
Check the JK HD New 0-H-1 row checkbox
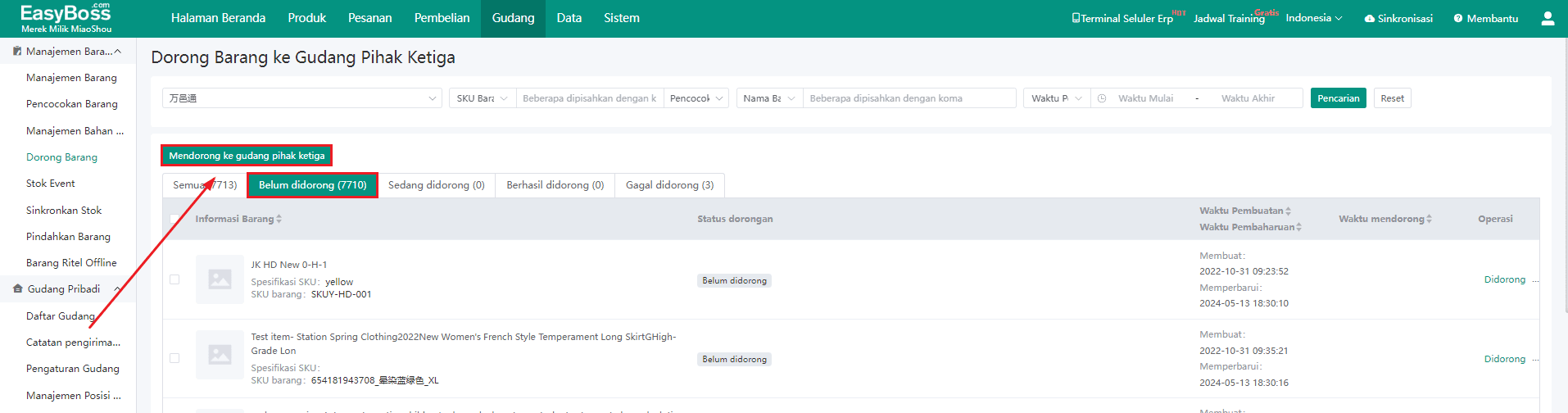[174, 279]
